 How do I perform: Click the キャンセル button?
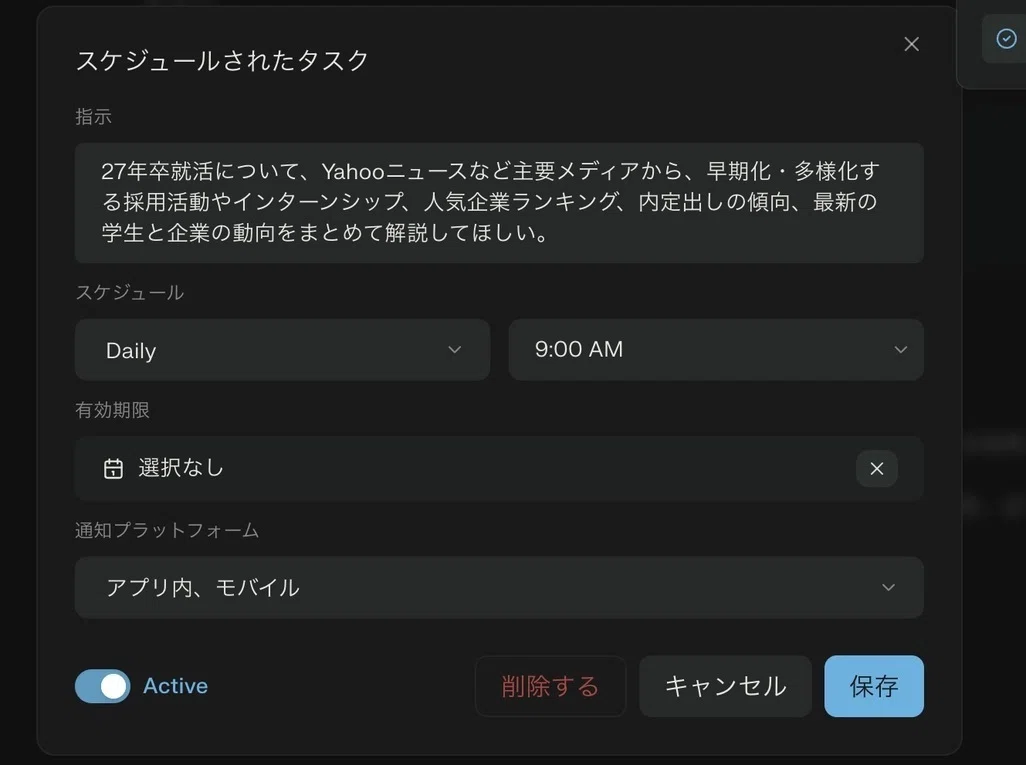click(x=725, y=686)
